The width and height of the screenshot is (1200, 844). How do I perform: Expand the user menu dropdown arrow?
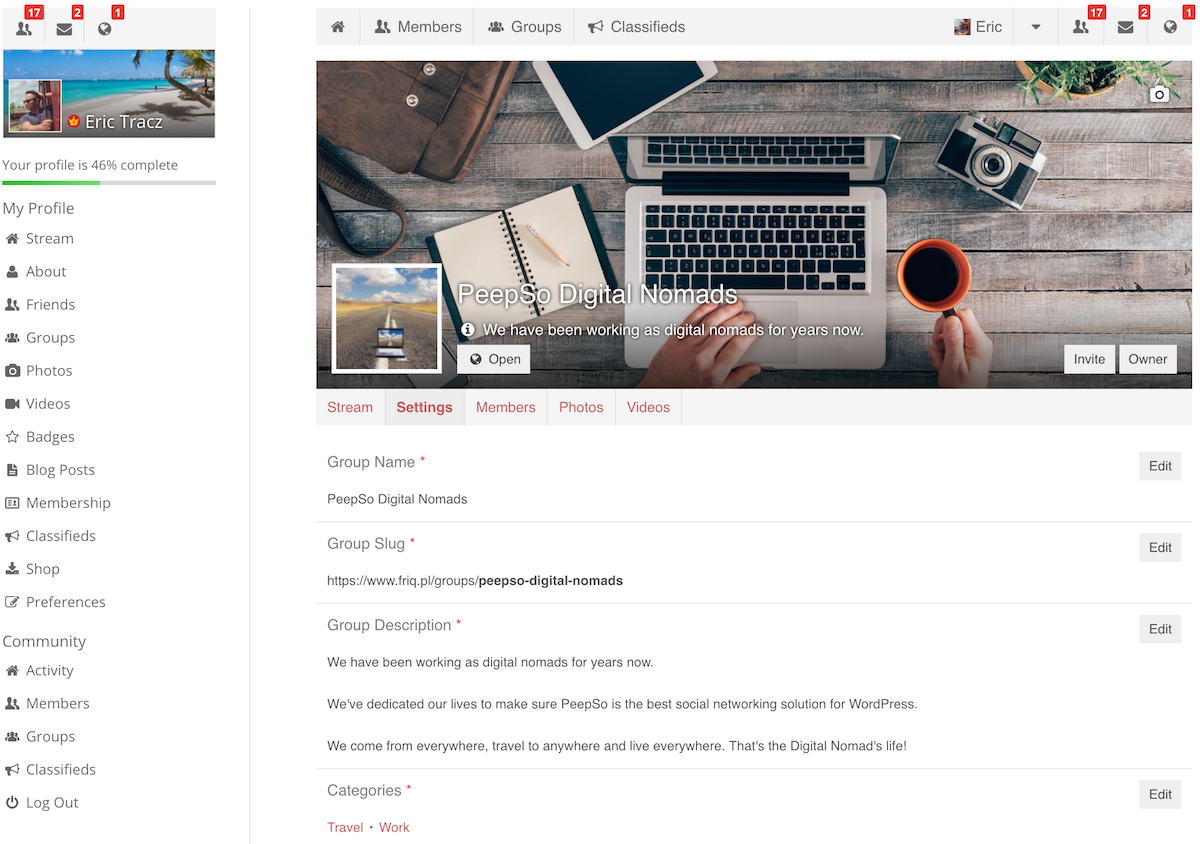tap(1036, 27)
